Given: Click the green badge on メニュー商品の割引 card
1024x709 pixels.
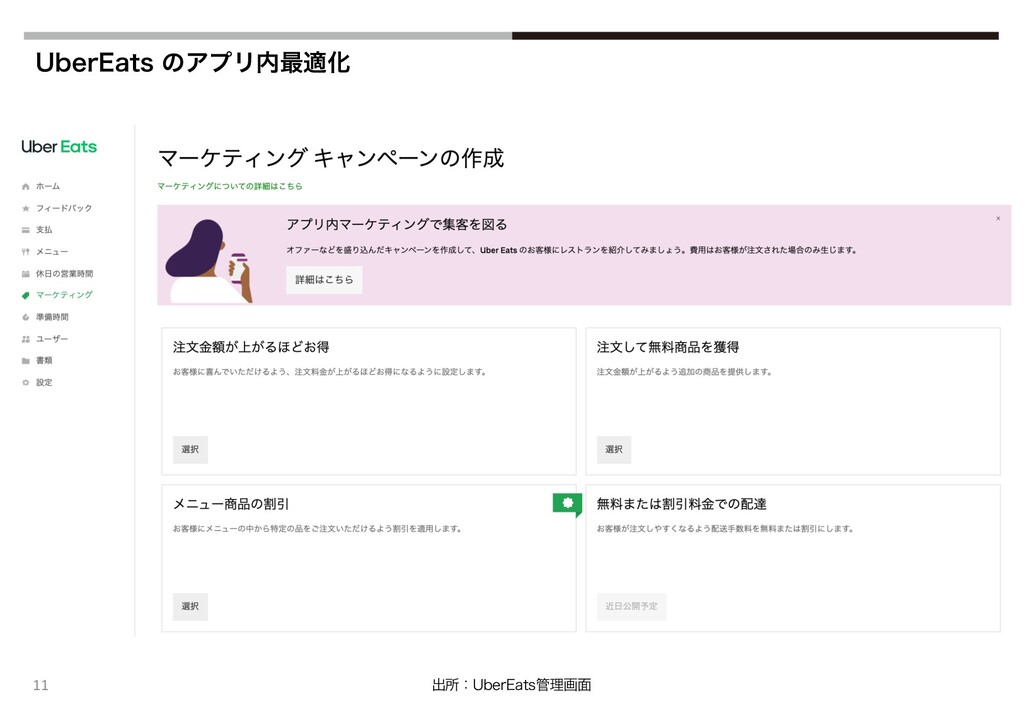Looking at the screenshot, I should click(x=567, y=504).
